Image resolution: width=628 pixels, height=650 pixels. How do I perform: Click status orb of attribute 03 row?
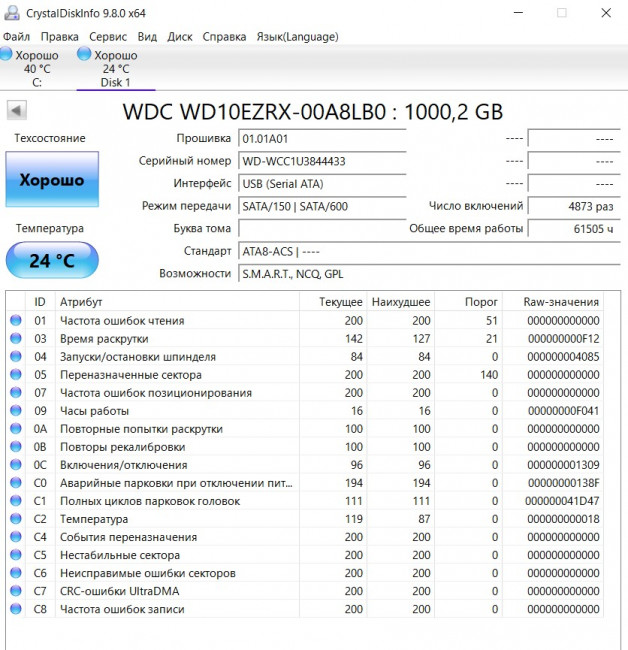pyautogui.click(x=16, y=338)
